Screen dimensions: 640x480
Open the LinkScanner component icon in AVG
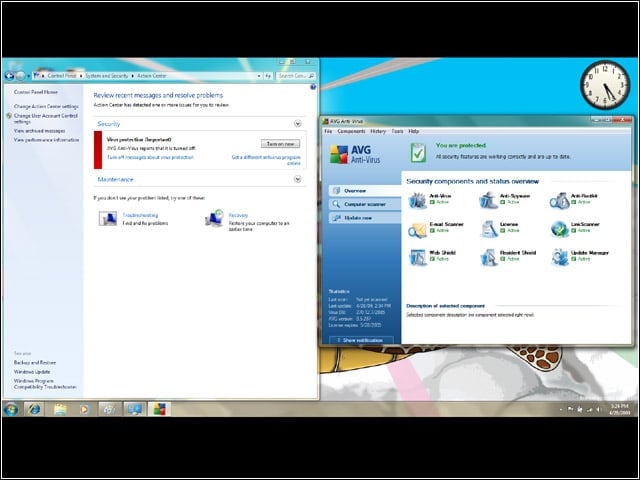point(559,229)
